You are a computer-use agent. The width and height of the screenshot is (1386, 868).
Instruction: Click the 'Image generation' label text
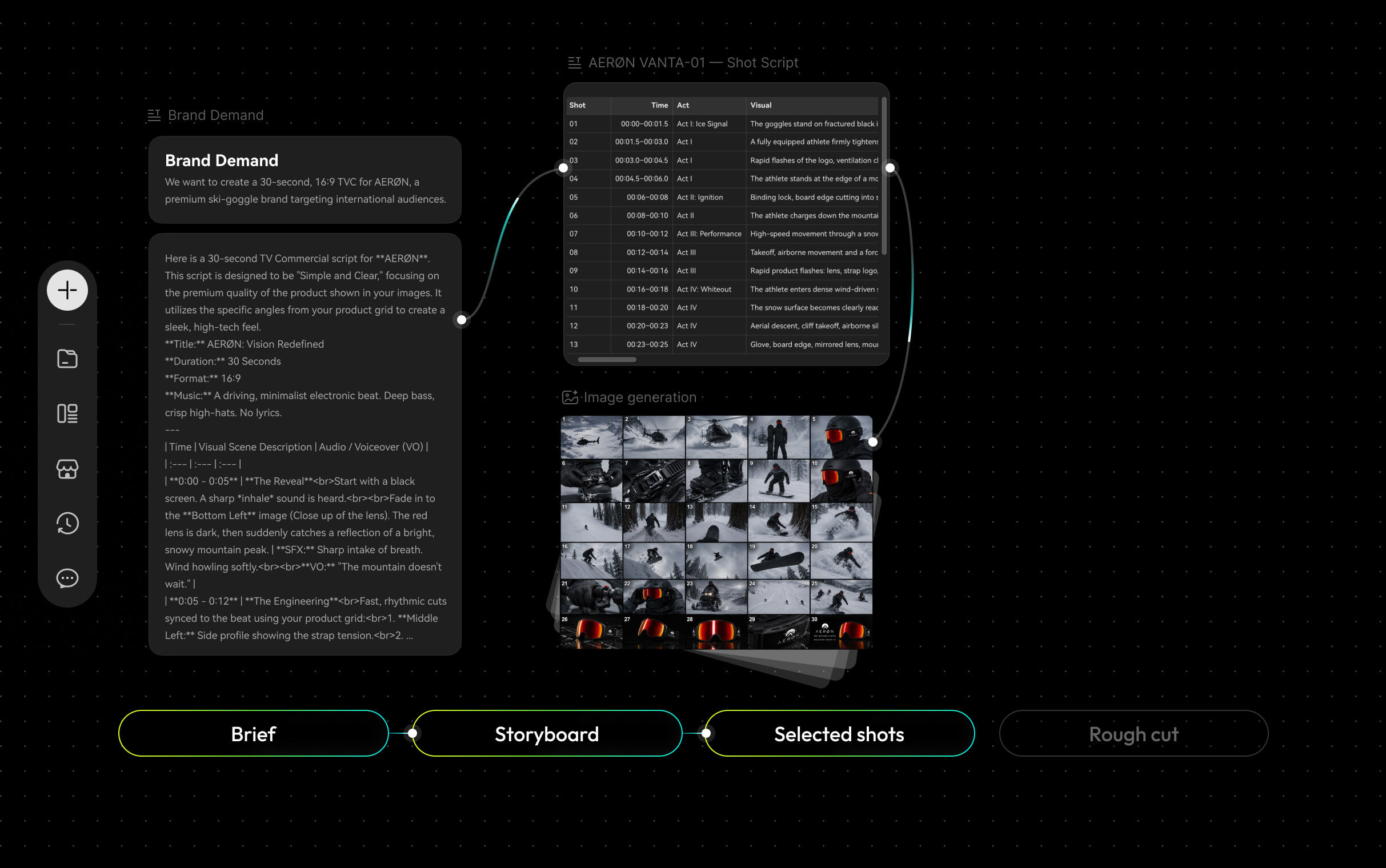pyautogui.click(x=640, y=397)
